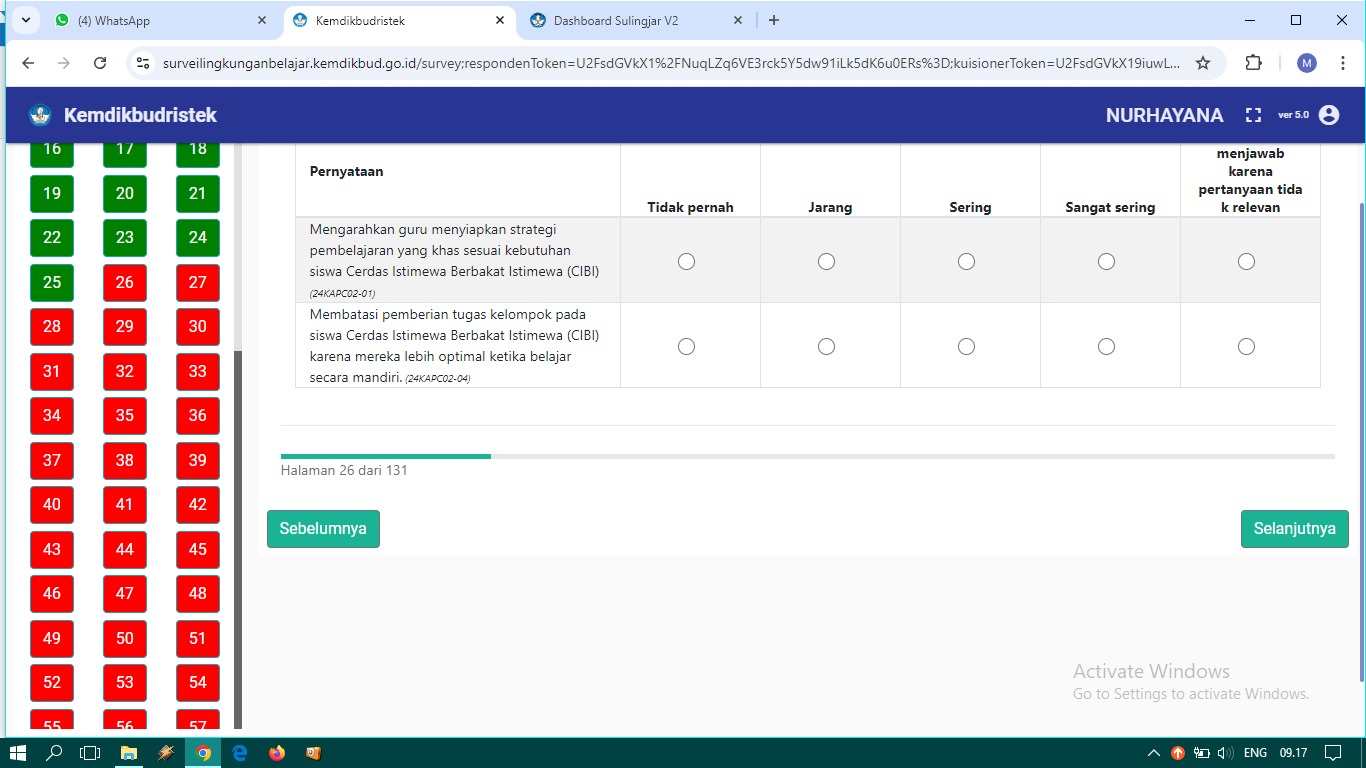Expand the hidden system tray icons chevron
1366x768 pixels.
[1153, 753]
